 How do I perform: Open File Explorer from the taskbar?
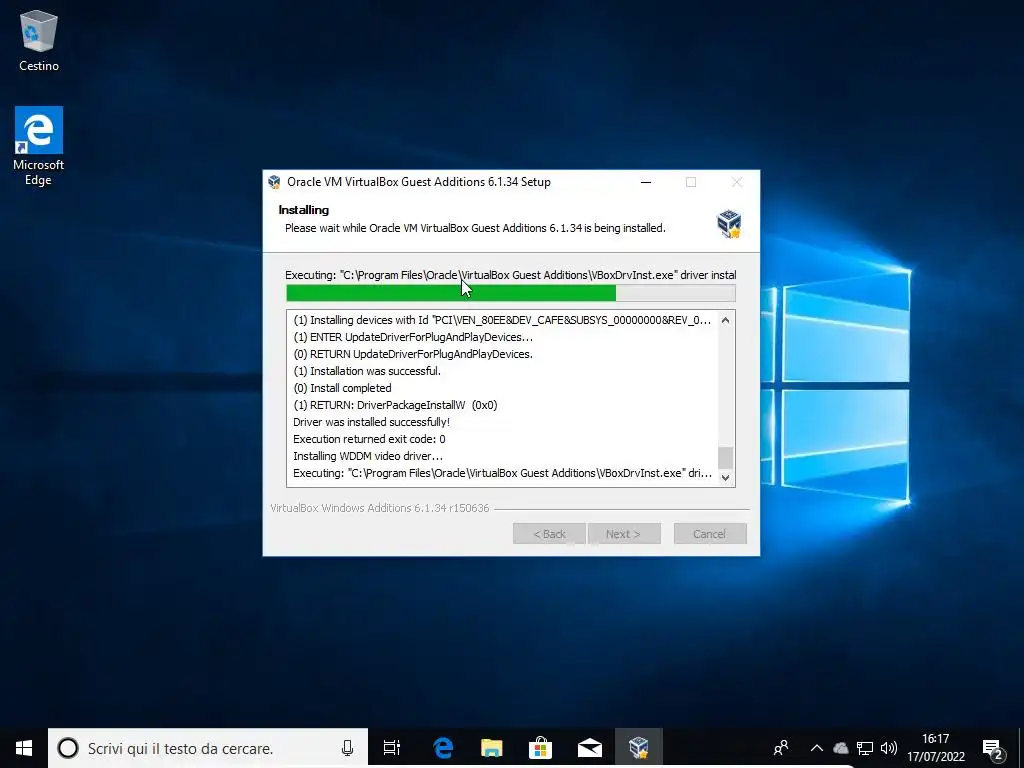point(492,748)
